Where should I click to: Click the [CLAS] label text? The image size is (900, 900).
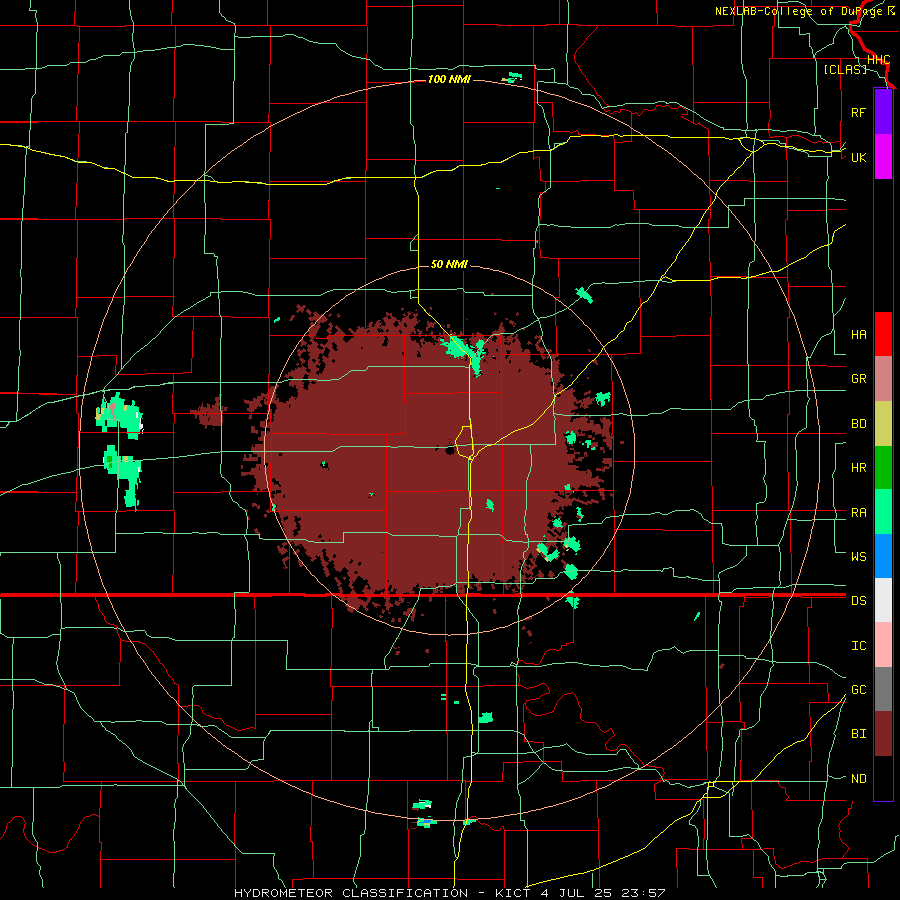click(845, 69)
